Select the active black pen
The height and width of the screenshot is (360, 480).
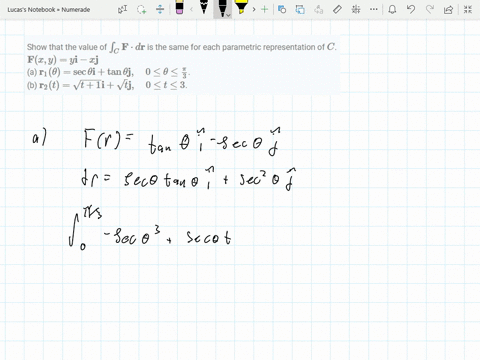222,8
